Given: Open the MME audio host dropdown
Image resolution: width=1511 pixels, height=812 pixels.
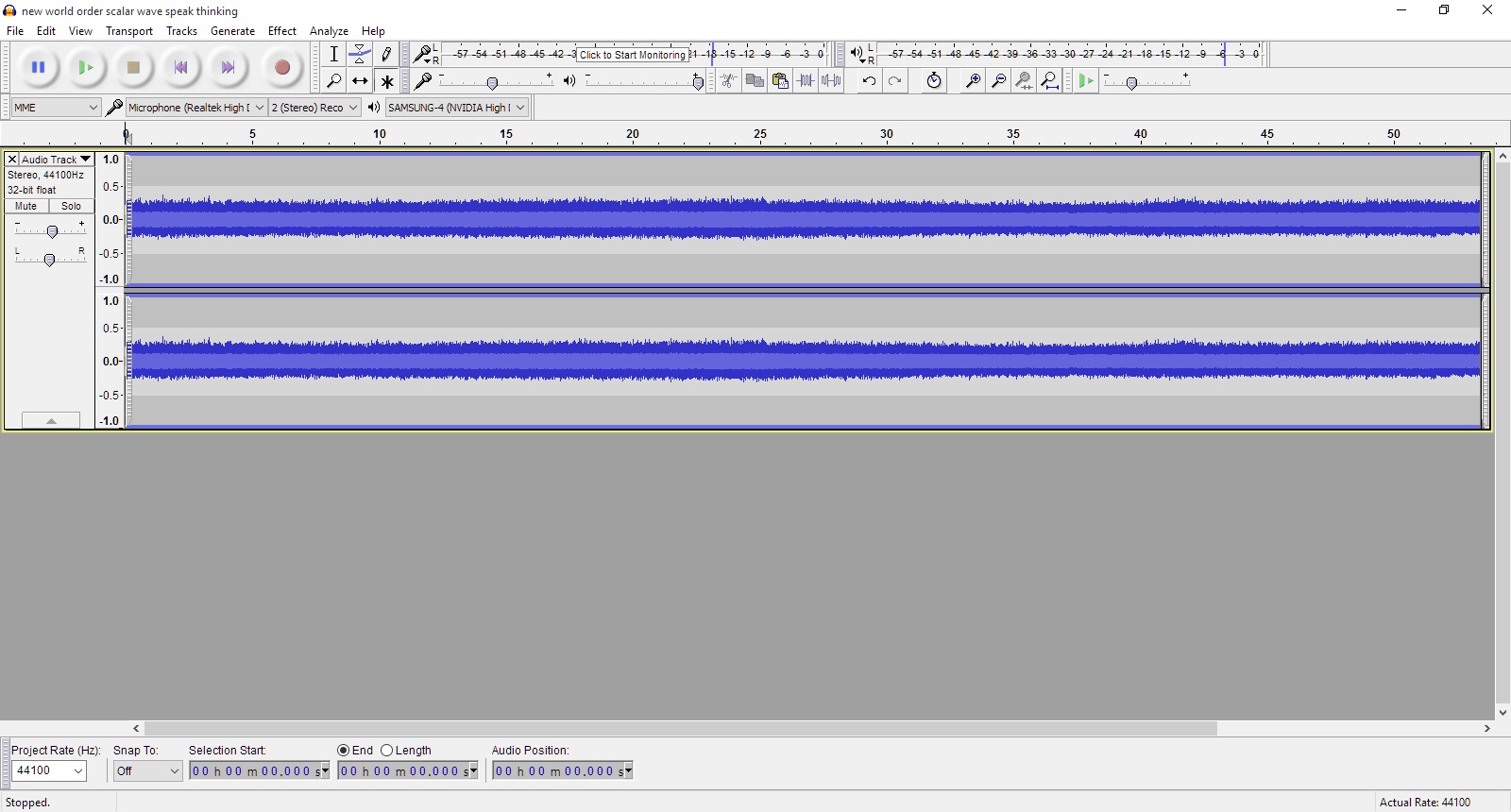Looking at the screenshot, I should click(x=56, y=108).
